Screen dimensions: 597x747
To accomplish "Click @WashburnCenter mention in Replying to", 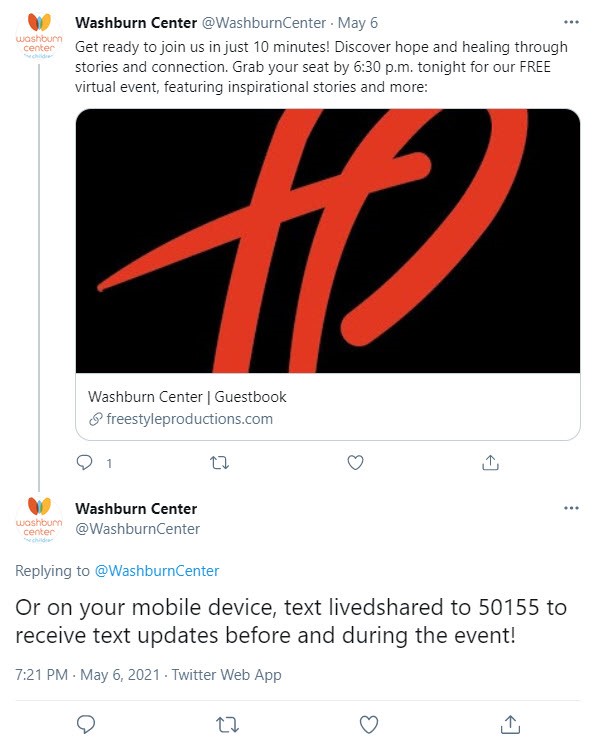I will pyautogui.click(x=157, y=571).
